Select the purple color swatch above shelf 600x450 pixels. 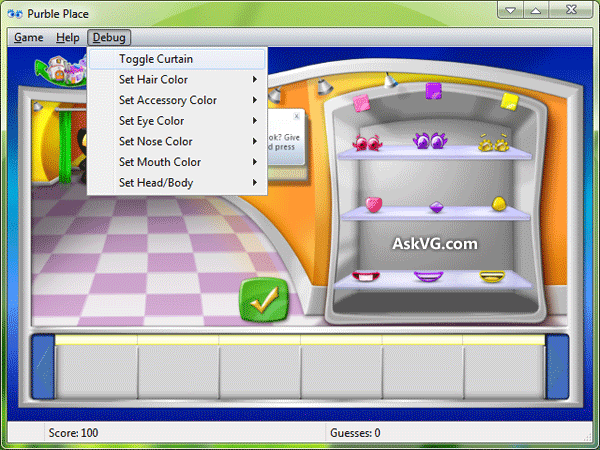[434, 91]
